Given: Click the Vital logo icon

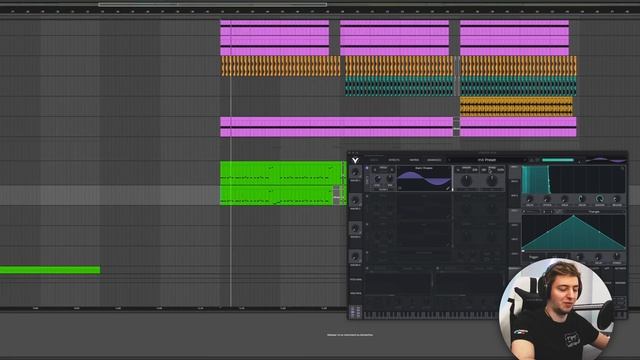Looking at the screenshot, I should point(355,160).
